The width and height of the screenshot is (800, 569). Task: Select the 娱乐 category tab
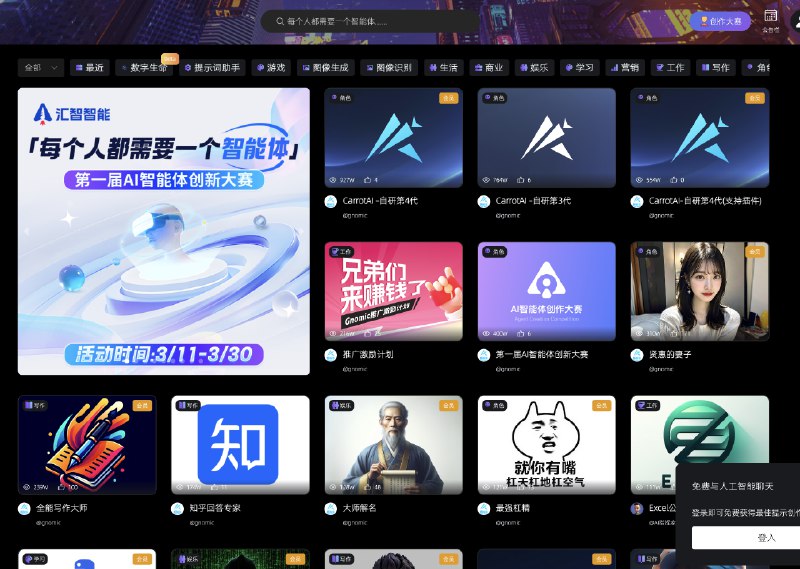coord(534,67)
